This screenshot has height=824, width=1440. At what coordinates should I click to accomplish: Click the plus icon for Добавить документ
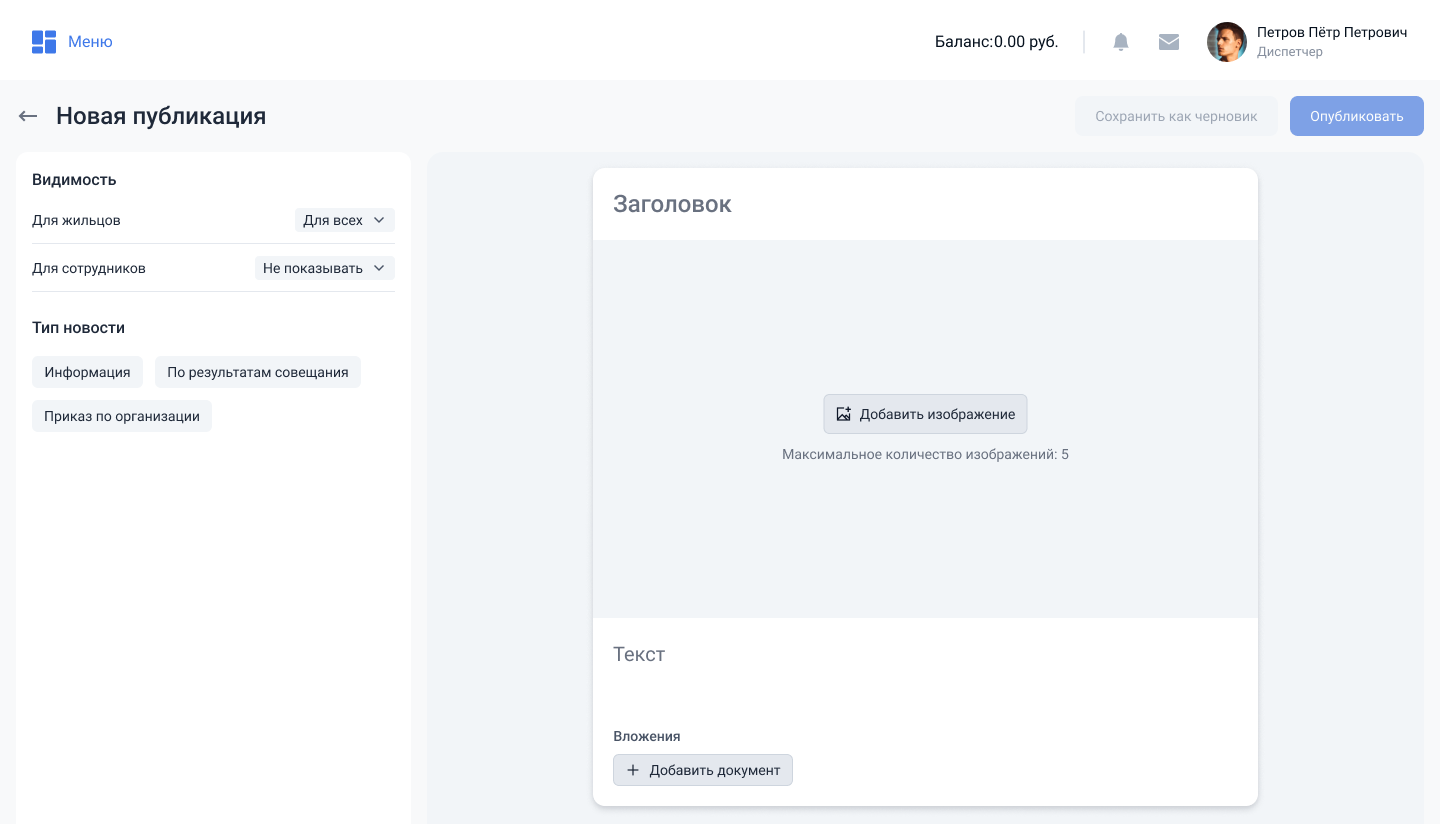tap(632, 770)
